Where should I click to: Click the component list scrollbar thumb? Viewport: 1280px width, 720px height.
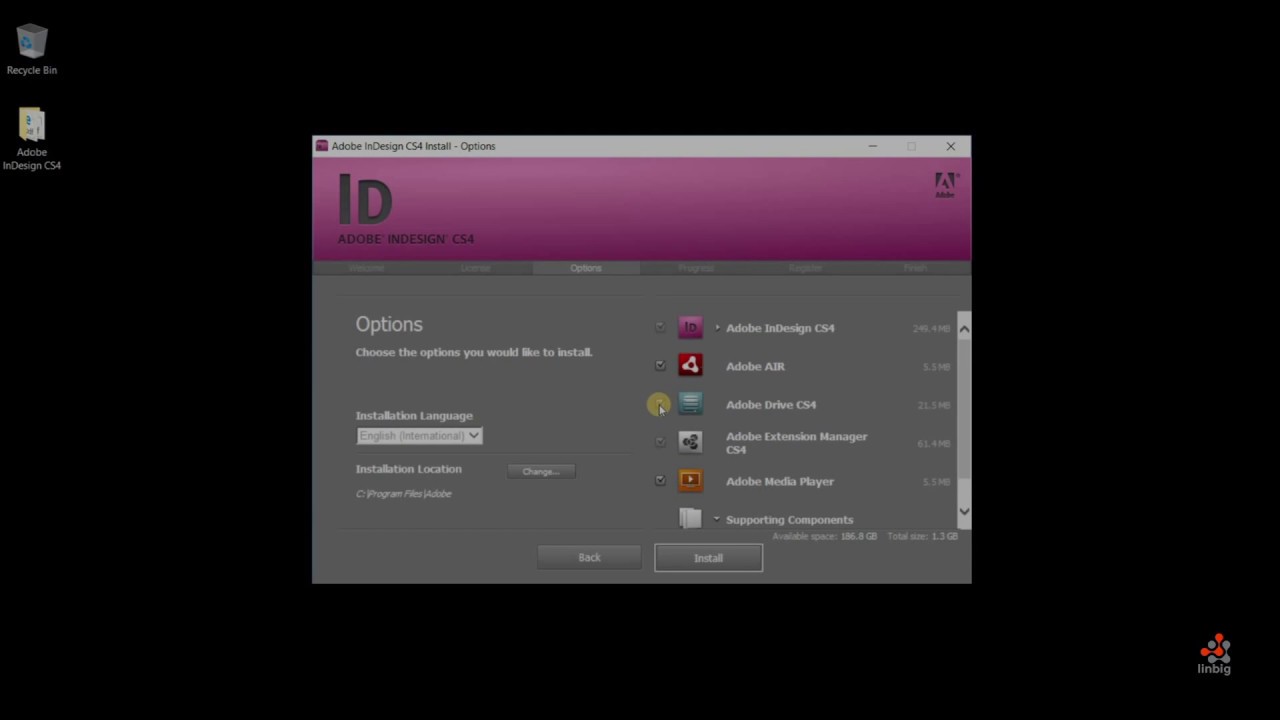pyautogui.click(x=964, y=407)
